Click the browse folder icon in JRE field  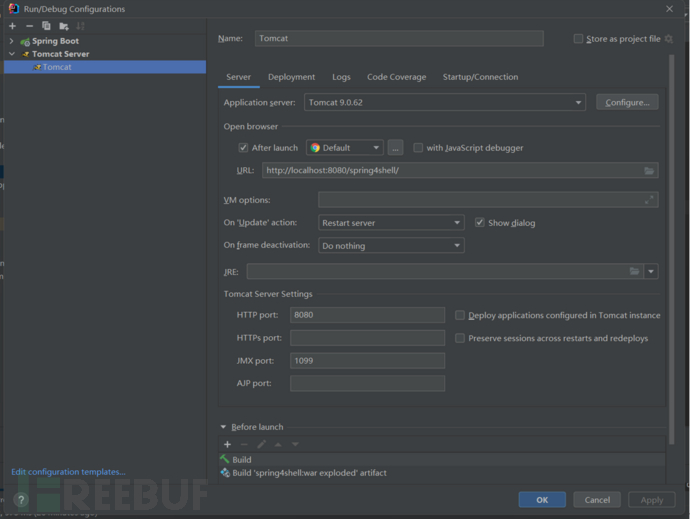(x=634, y=272)
